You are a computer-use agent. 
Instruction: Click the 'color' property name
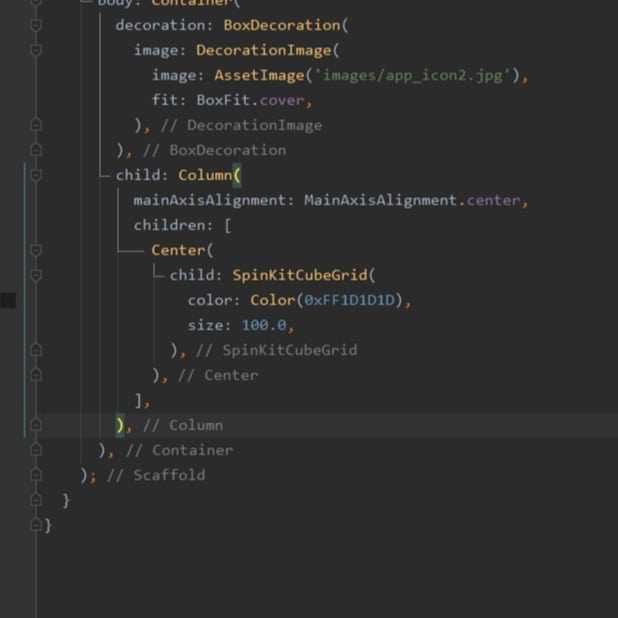coord(210,300)
